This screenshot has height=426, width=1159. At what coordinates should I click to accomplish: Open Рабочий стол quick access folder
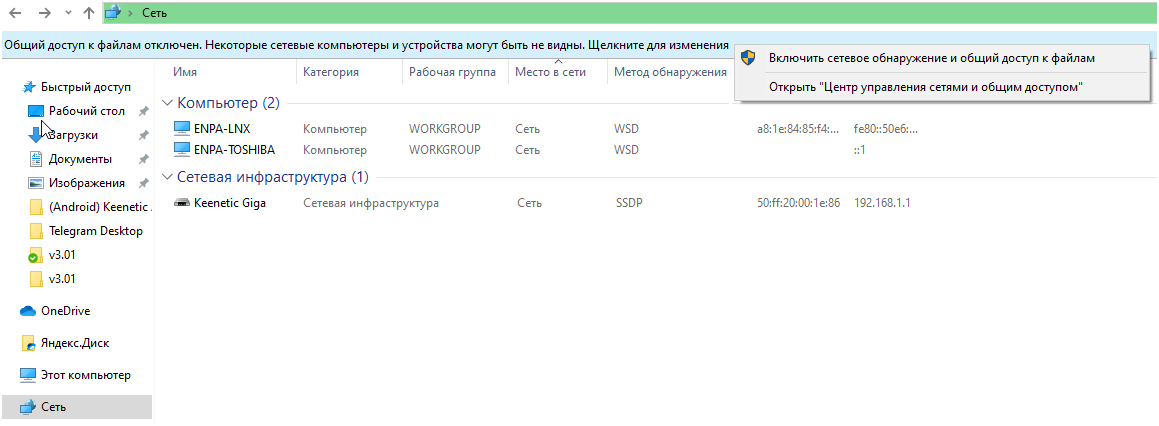coord(86,111)
